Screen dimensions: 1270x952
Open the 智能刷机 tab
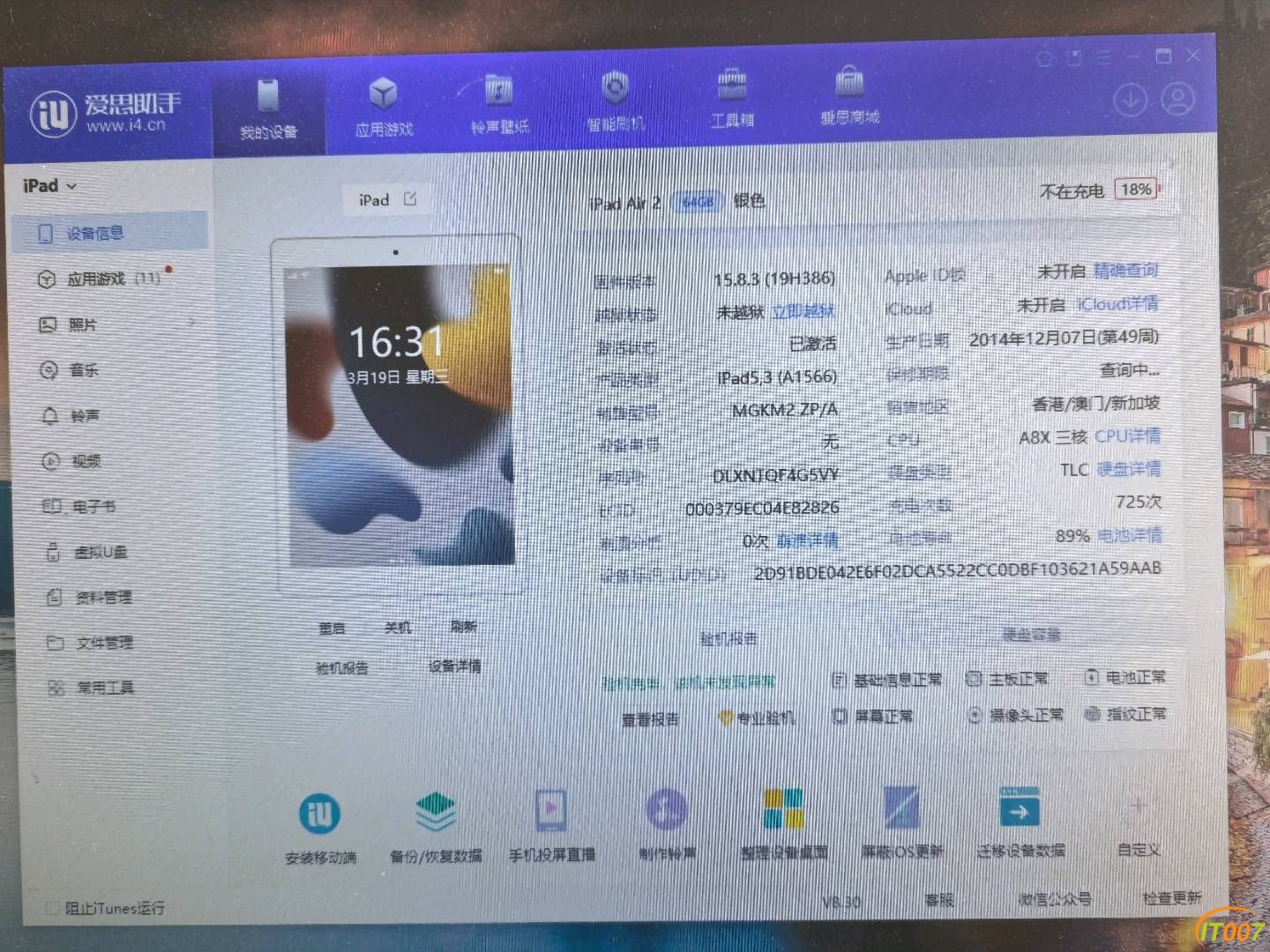615,103
